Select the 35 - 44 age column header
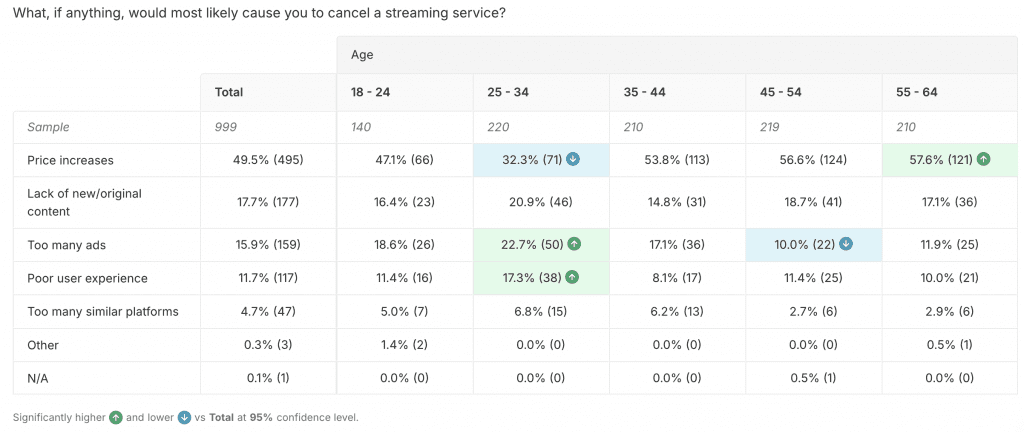Image resolution: width=1024 pixels, height=432 pixels. click(643, 92)
